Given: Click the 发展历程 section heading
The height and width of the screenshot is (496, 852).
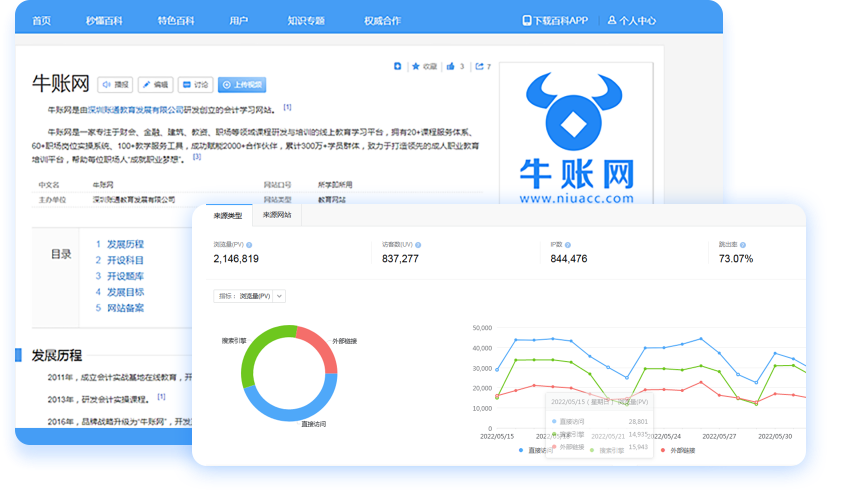Looking at the screenshot, I should [57, 356].
